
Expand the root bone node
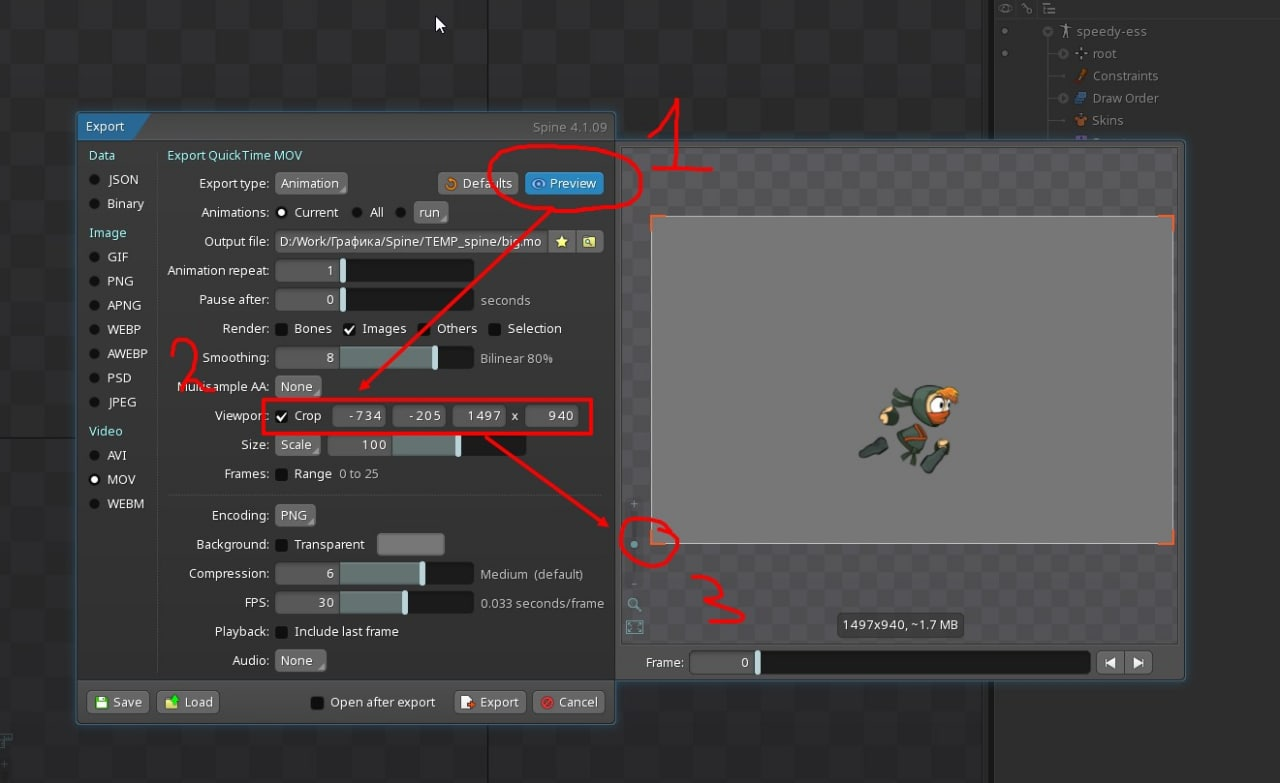[1063, 54]
